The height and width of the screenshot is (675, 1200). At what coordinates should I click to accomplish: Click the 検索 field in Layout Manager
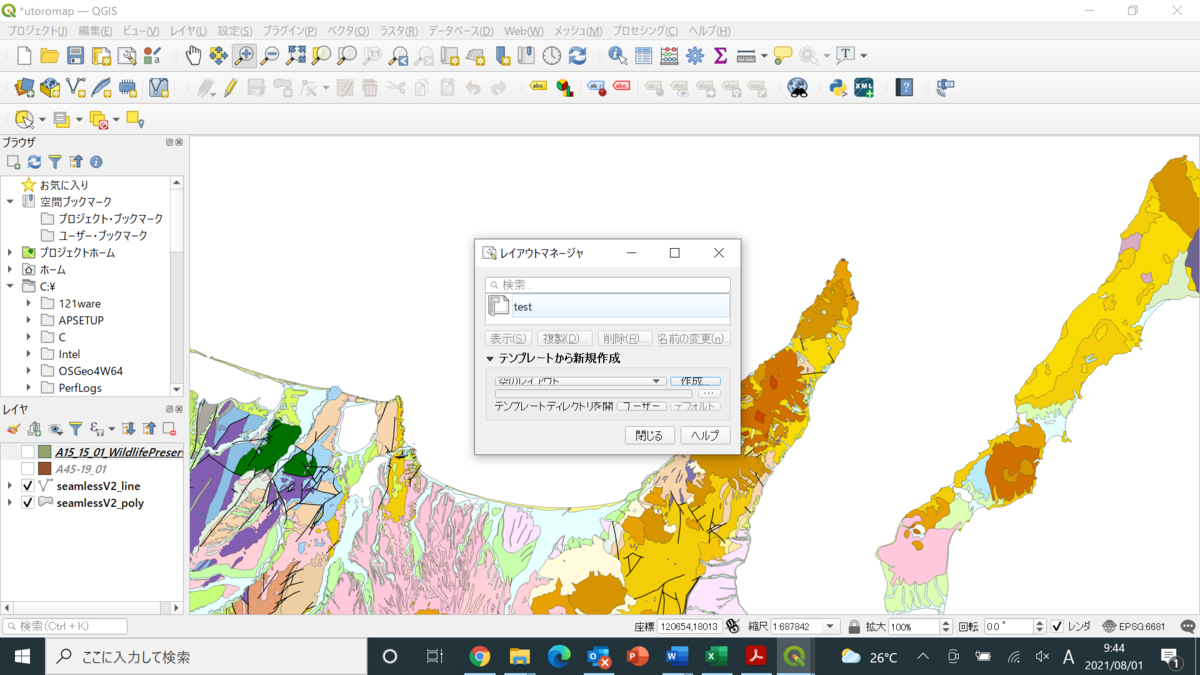(608, 285)
